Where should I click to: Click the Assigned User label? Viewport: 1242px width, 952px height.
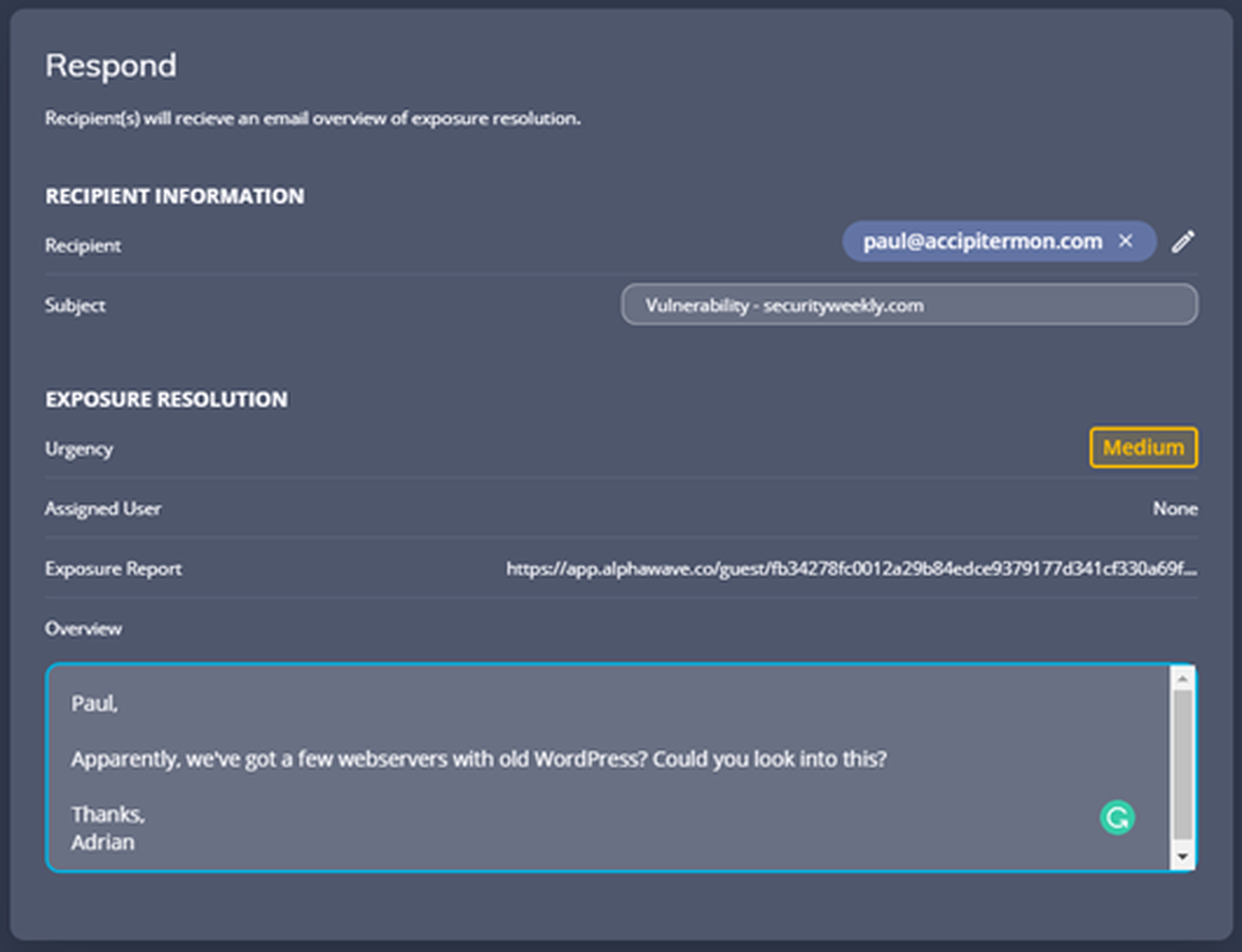pos(103,509)
